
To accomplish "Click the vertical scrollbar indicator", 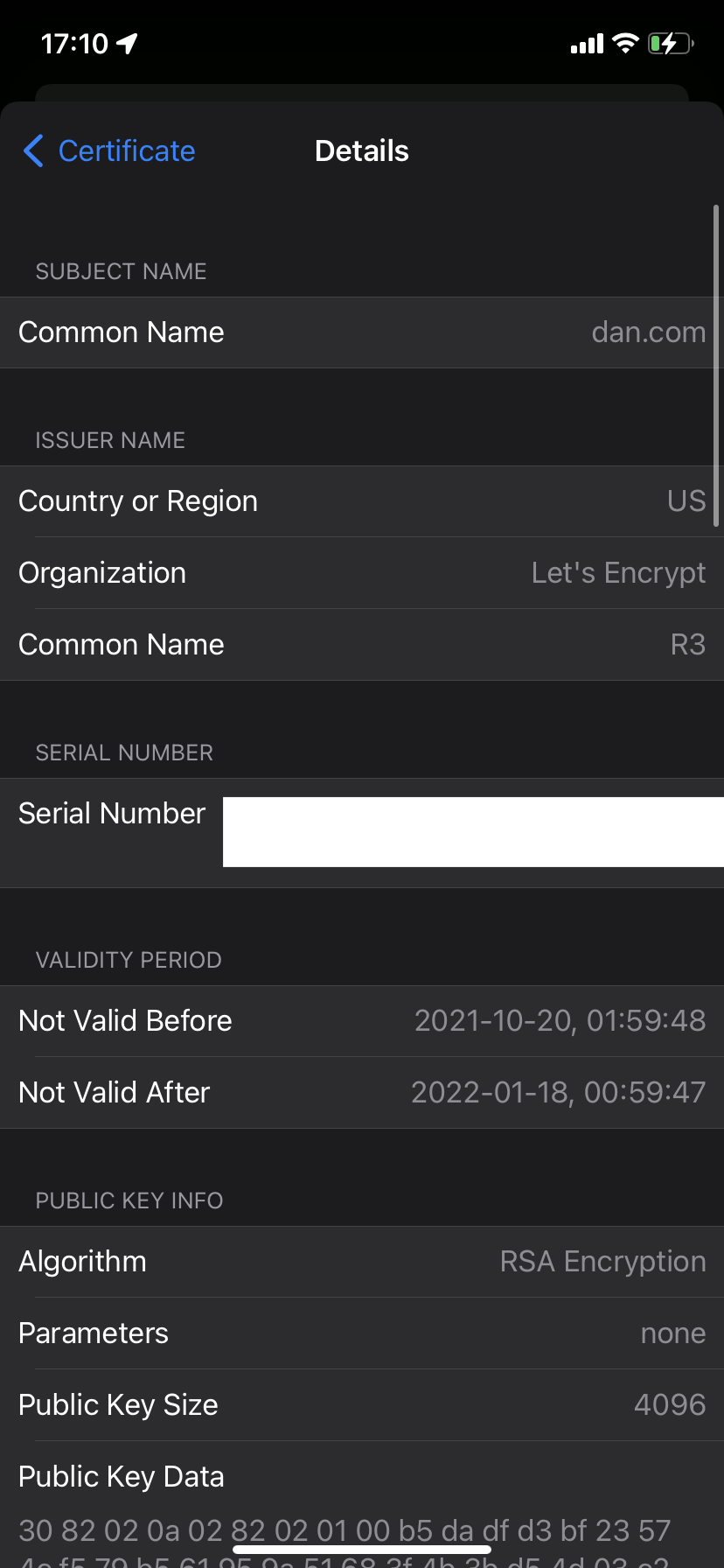I will [716, 366].
